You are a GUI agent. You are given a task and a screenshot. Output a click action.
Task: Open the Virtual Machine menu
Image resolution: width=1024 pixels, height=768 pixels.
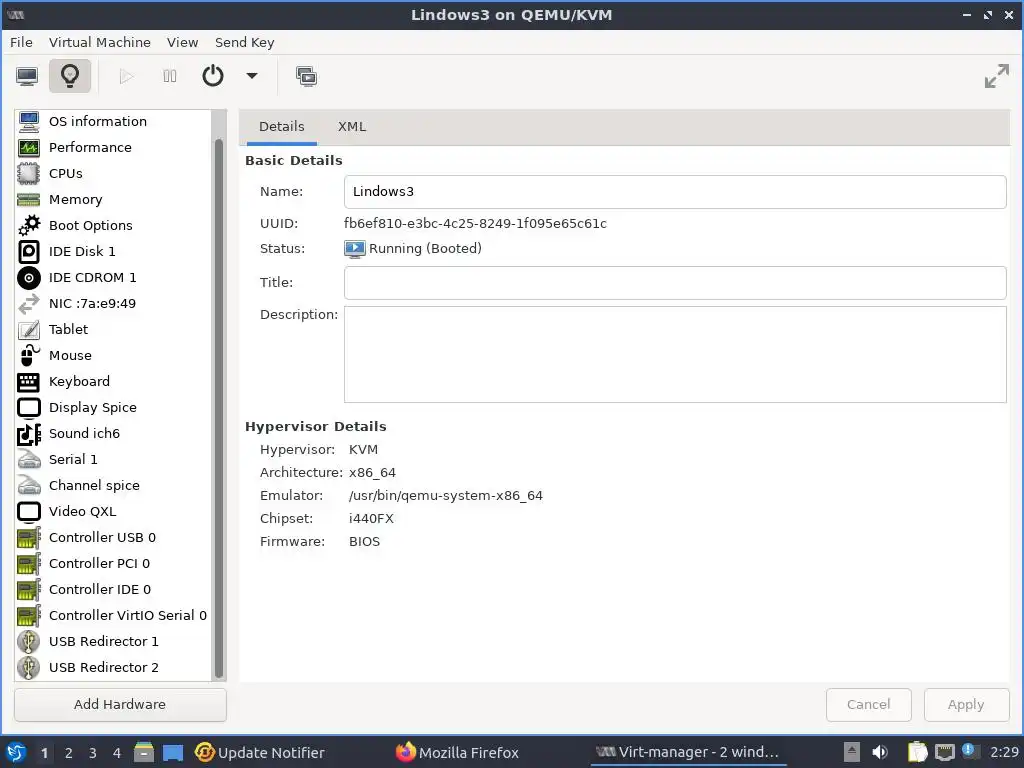[100, 42]
